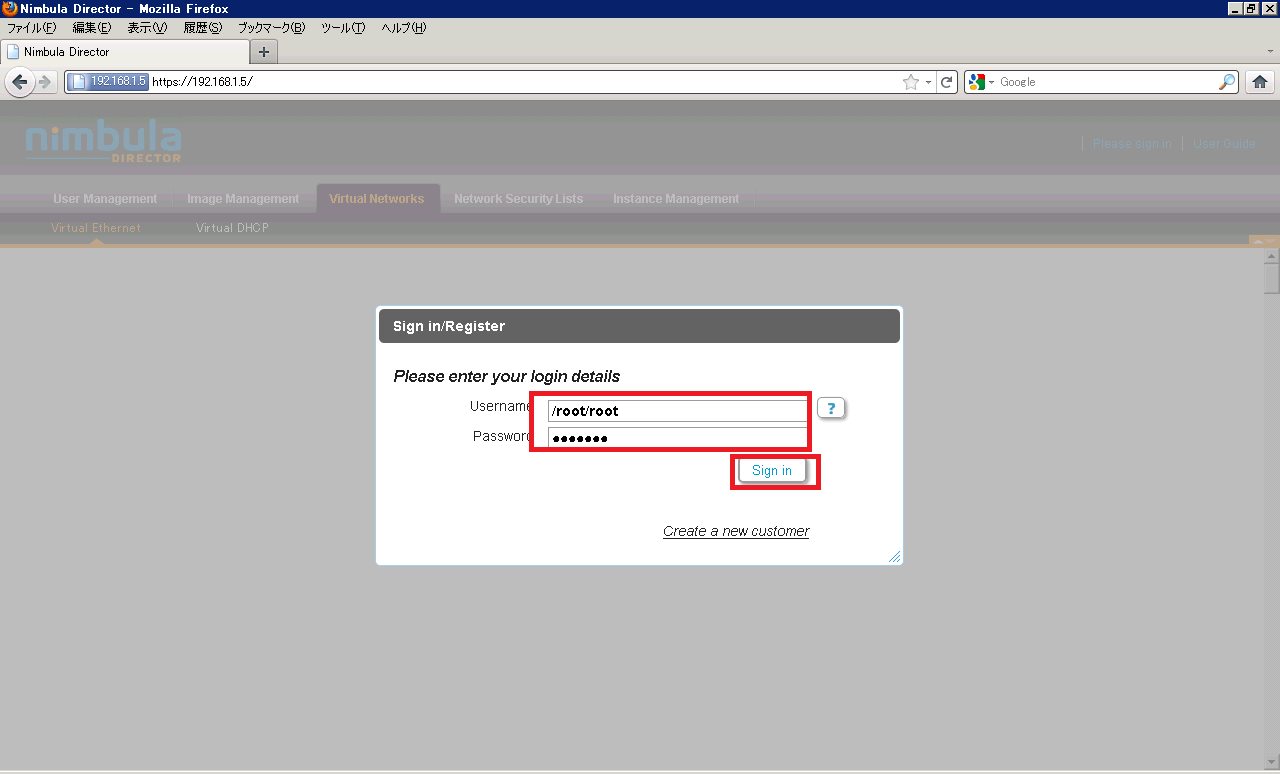Click the question mark help button
This screenshot has width=1280, height=774.
coord(831,408)
